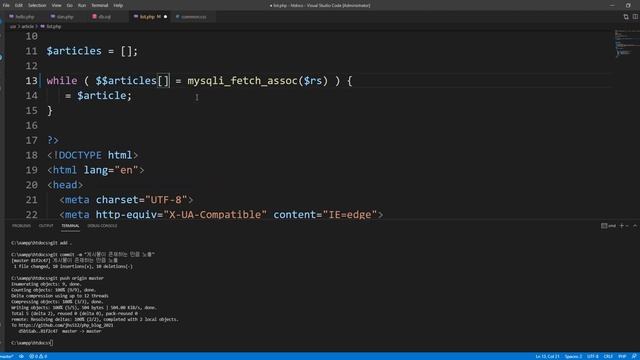Click 'mysqli_fetch_assoc' on line 13
This screenshot has height=360, width=640.
click(x=242, y=81)
